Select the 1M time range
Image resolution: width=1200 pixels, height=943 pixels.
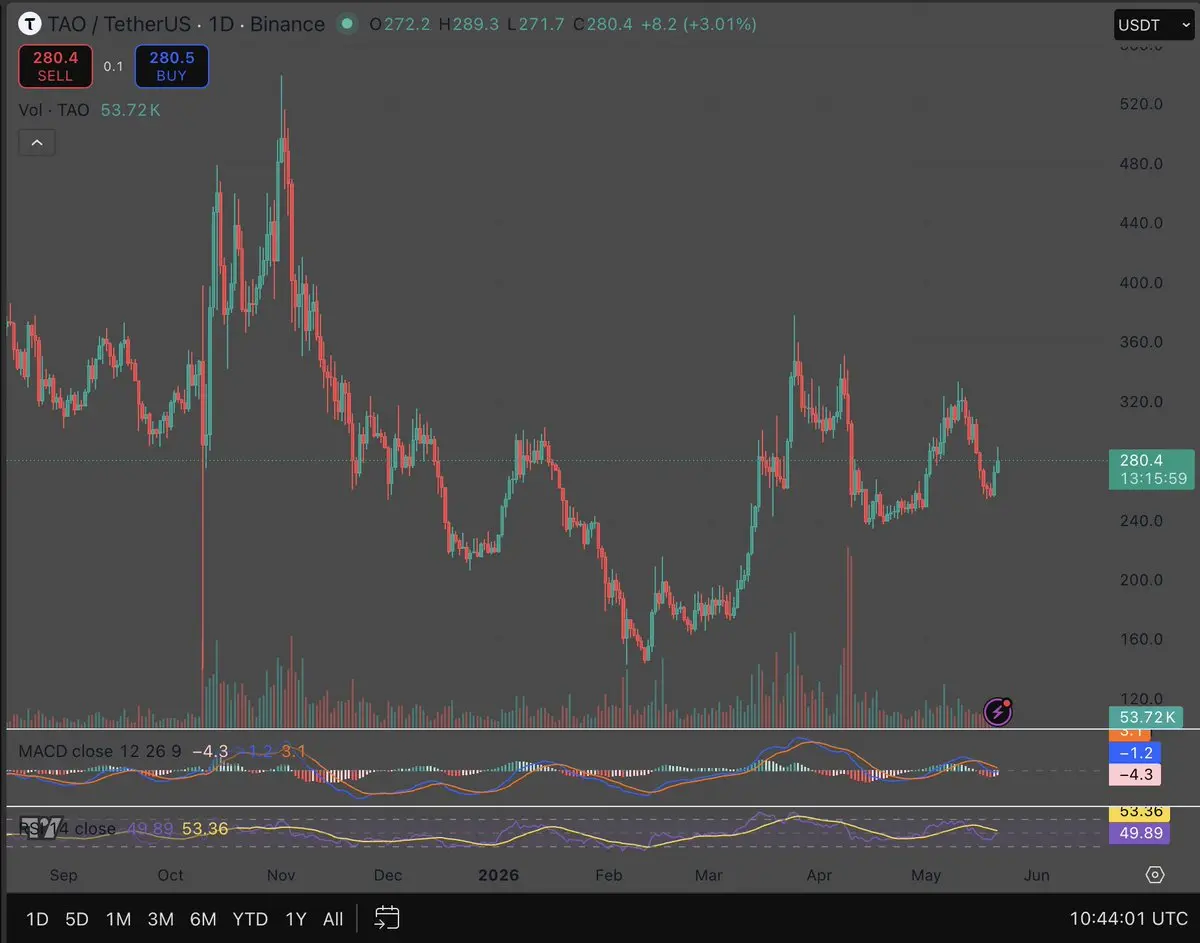[118, 919]
